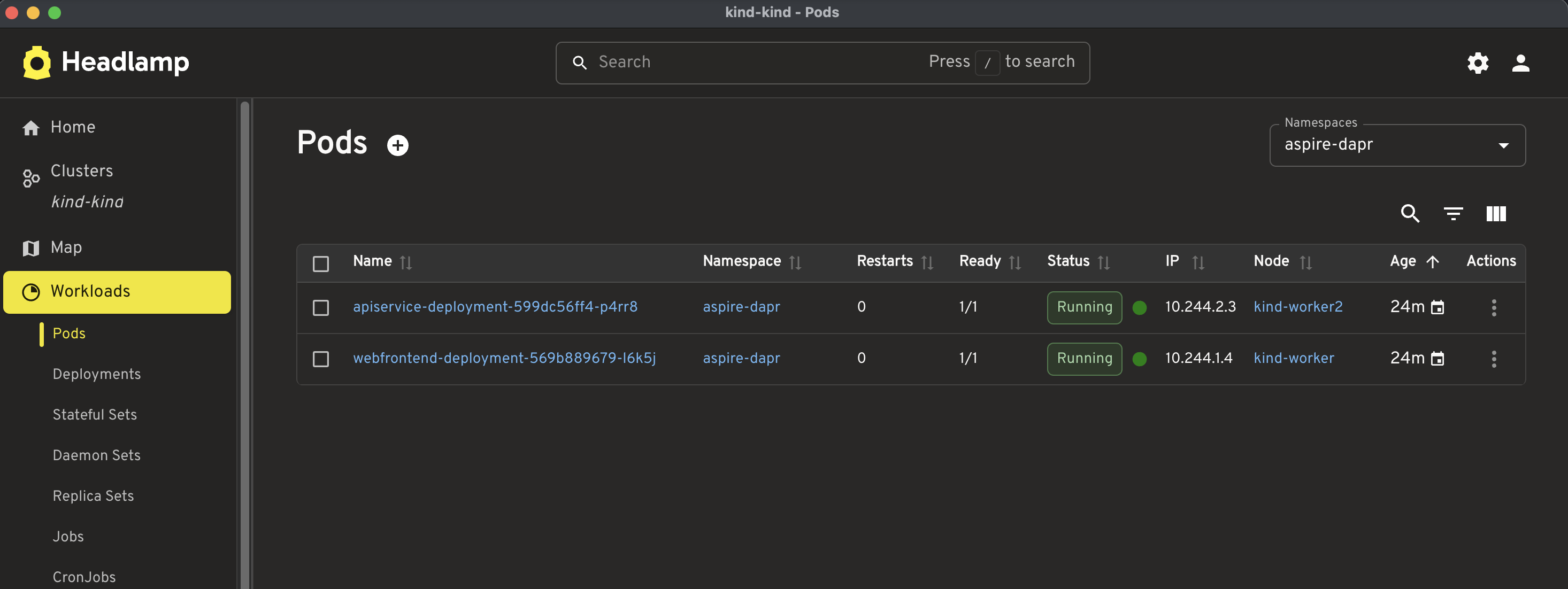Click the create pod plus icon

[x=397, y=145]
